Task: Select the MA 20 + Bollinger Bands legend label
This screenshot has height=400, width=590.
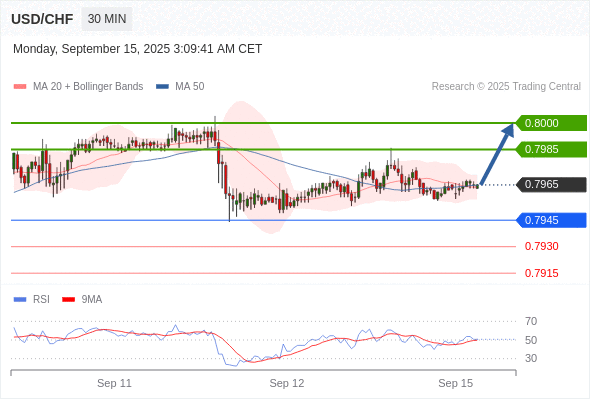Action: click(x=88, y=87)
